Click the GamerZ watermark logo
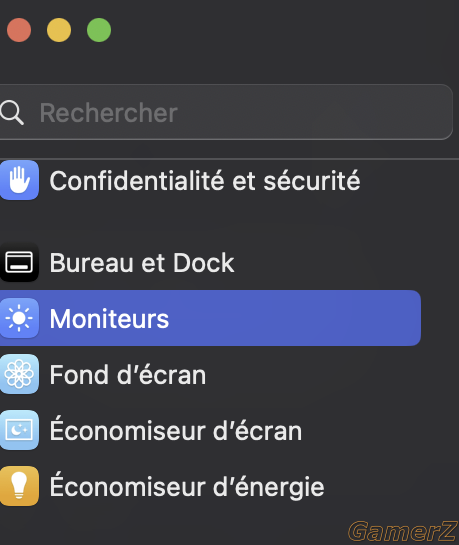The width and height of the screenshot is (459, 545). click(x=403, y=531)
